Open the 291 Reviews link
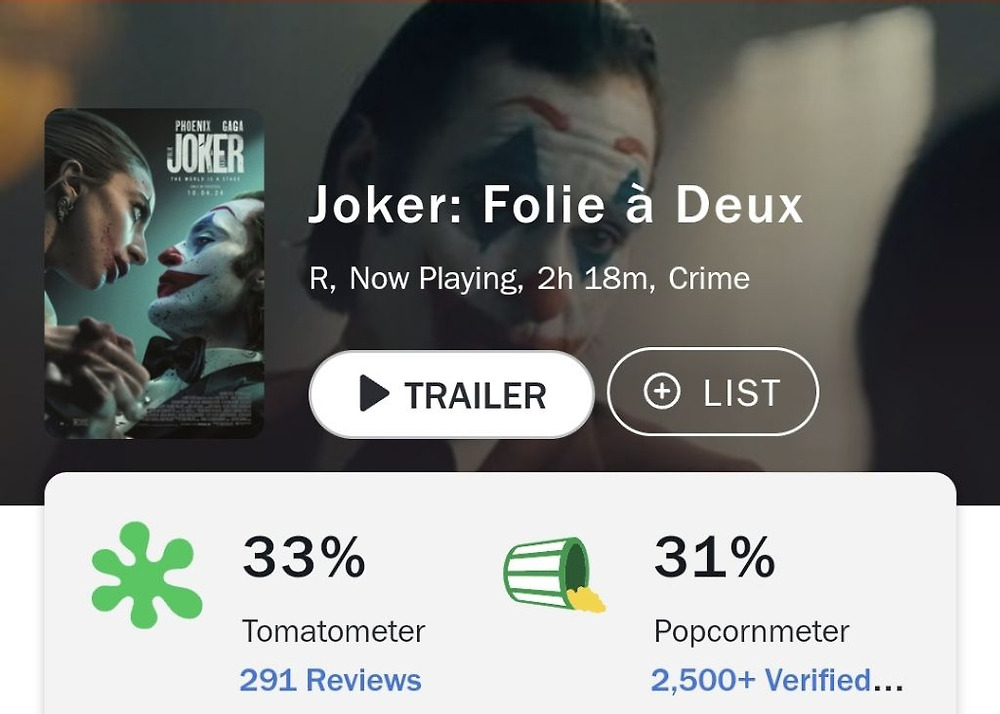The image size is (1000, 714). (x=330, y=680)
